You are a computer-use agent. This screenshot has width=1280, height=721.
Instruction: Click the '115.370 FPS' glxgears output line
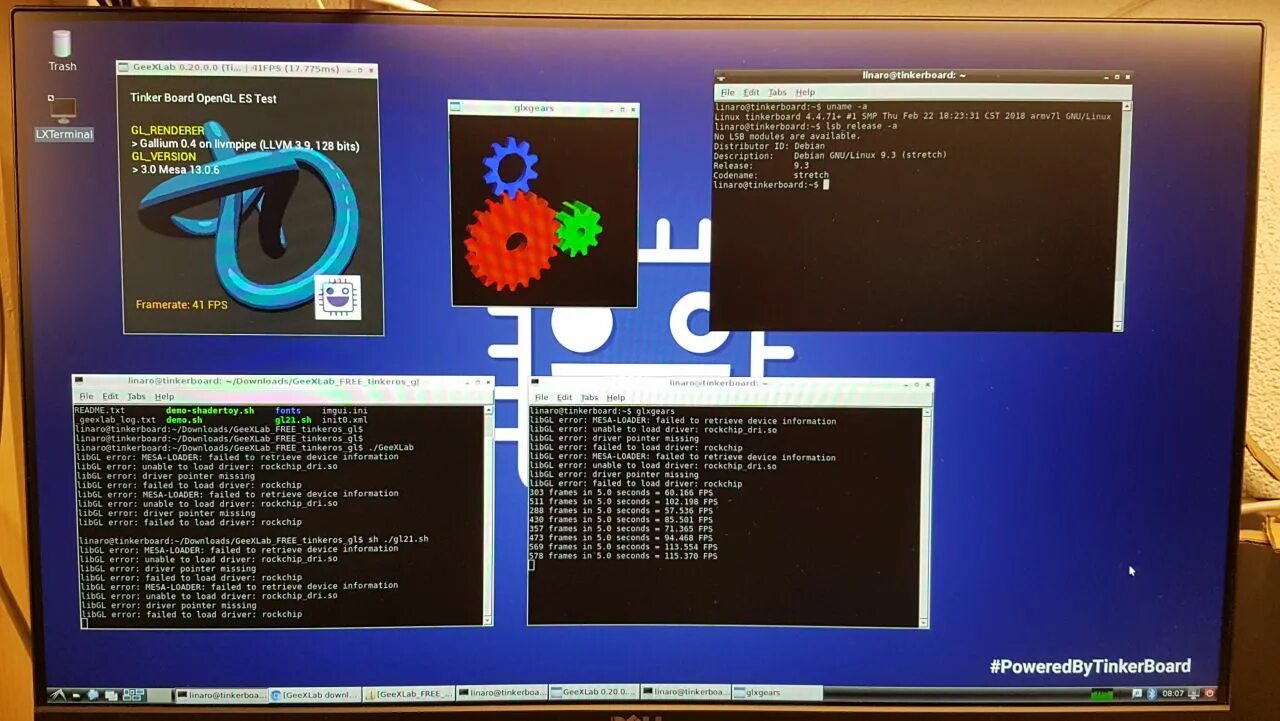(x=622, y=556)
